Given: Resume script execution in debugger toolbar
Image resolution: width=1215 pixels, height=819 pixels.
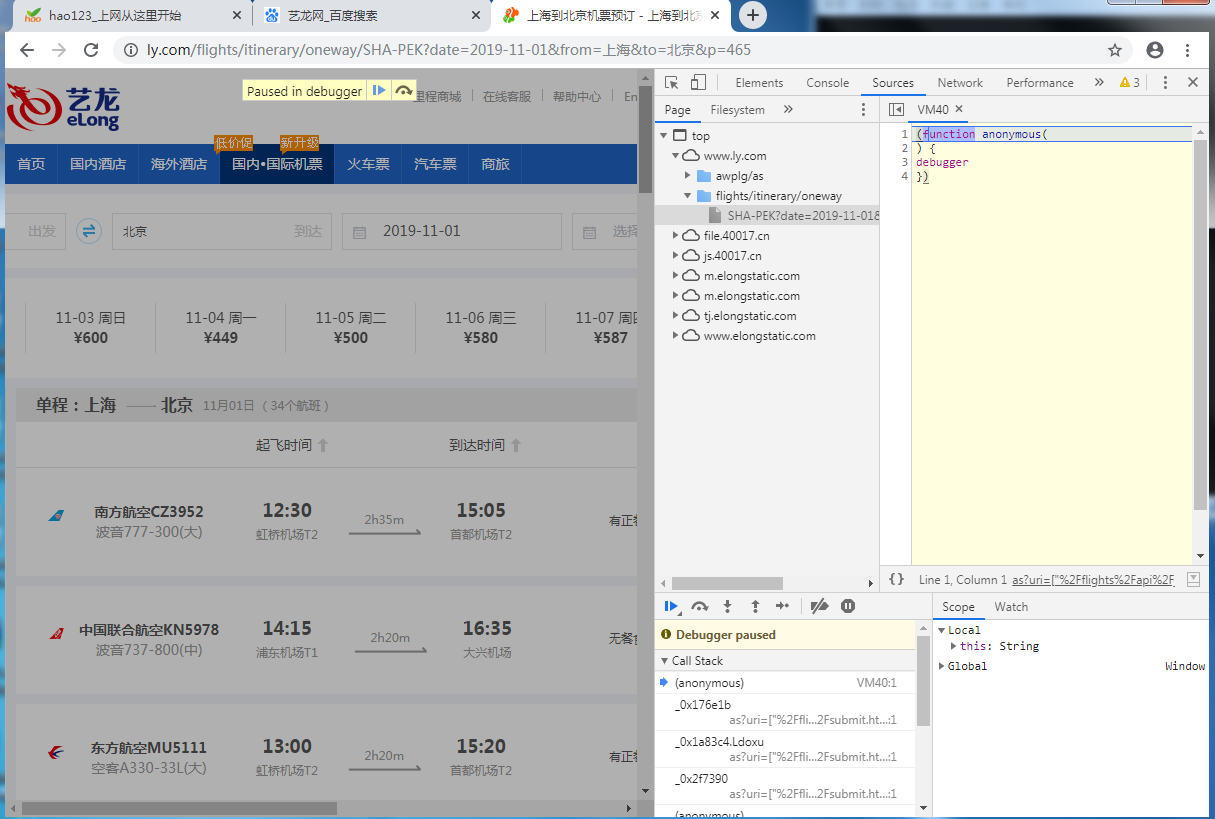Looking at the screenshot, I should click(x=672, y=606).
